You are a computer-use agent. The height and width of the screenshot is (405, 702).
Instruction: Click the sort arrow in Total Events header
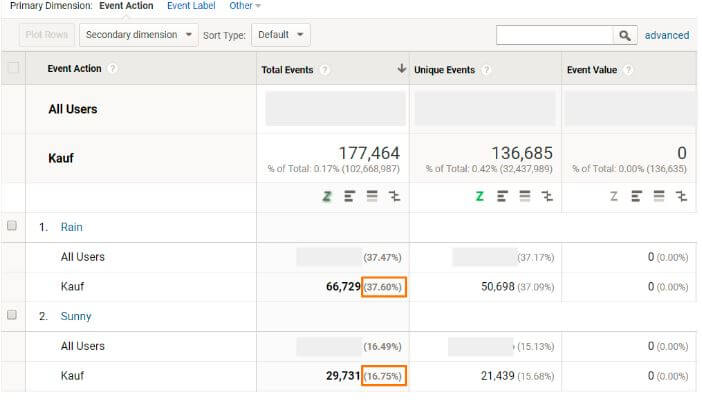[401, 69]
